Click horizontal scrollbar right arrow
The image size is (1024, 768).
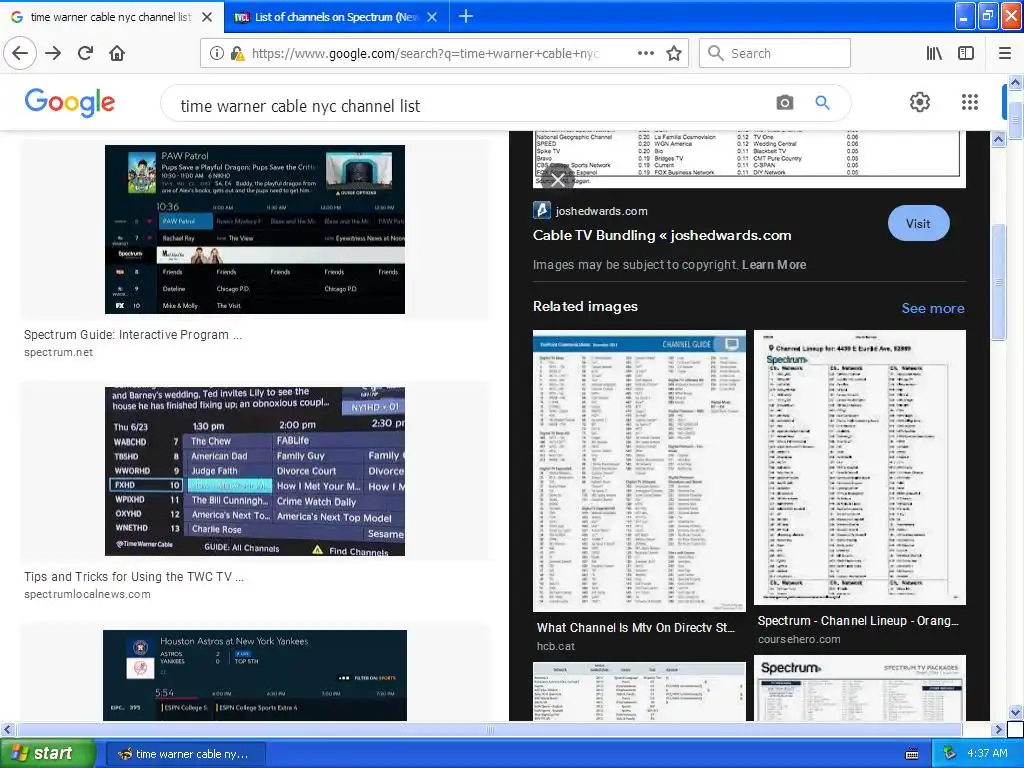tap(998, 729)
